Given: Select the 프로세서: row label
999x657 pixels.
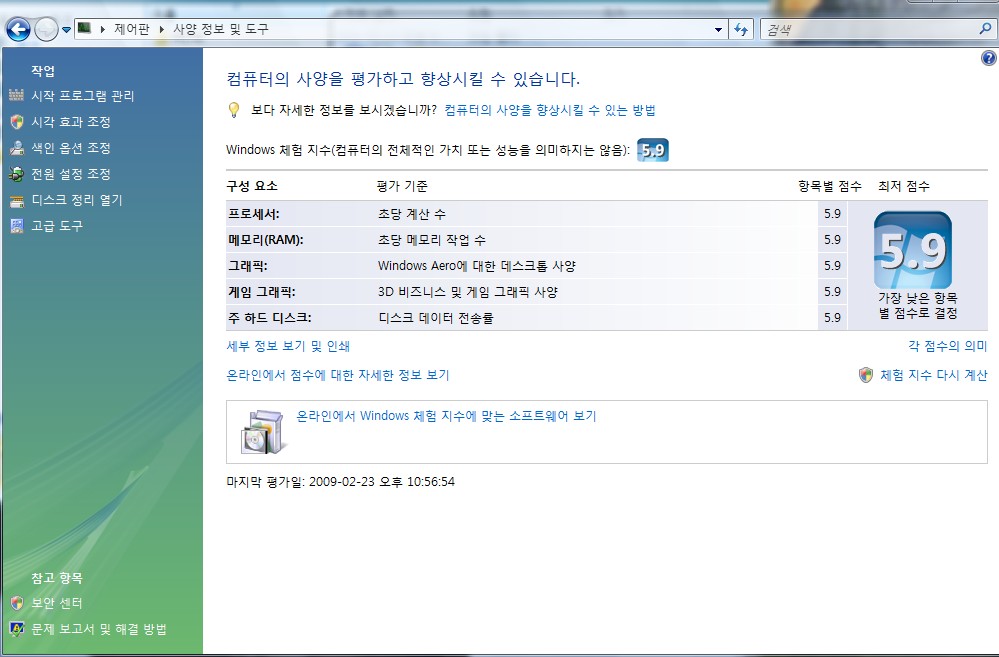Looking at the screenshot, I should click(x=254, y=214).
